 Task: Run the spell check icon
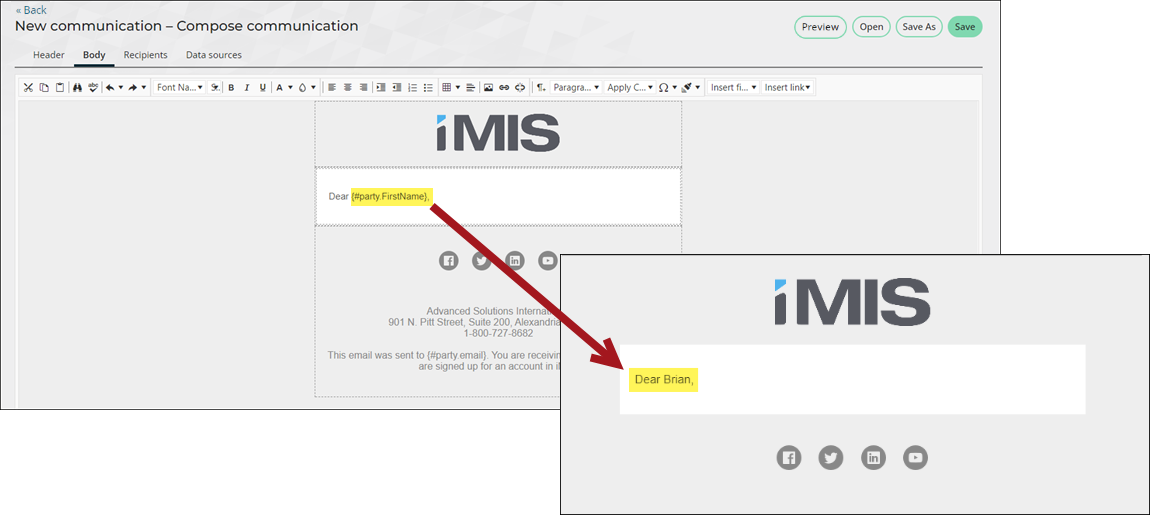(93, 87)
